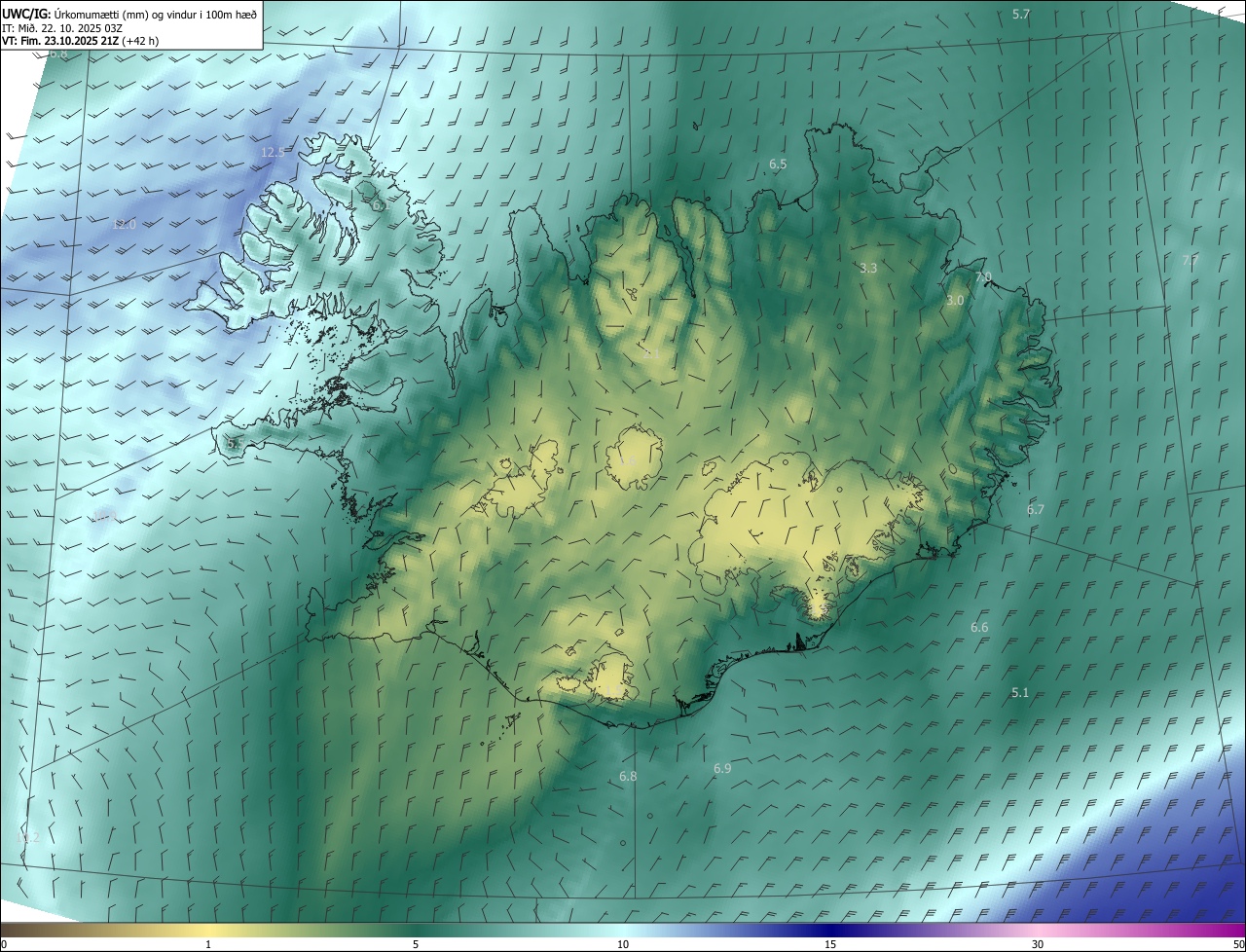Click the 12.0 value label on the map
Image resolution: width=1246 pixels, height=952 pixels.
pos(124,224)
